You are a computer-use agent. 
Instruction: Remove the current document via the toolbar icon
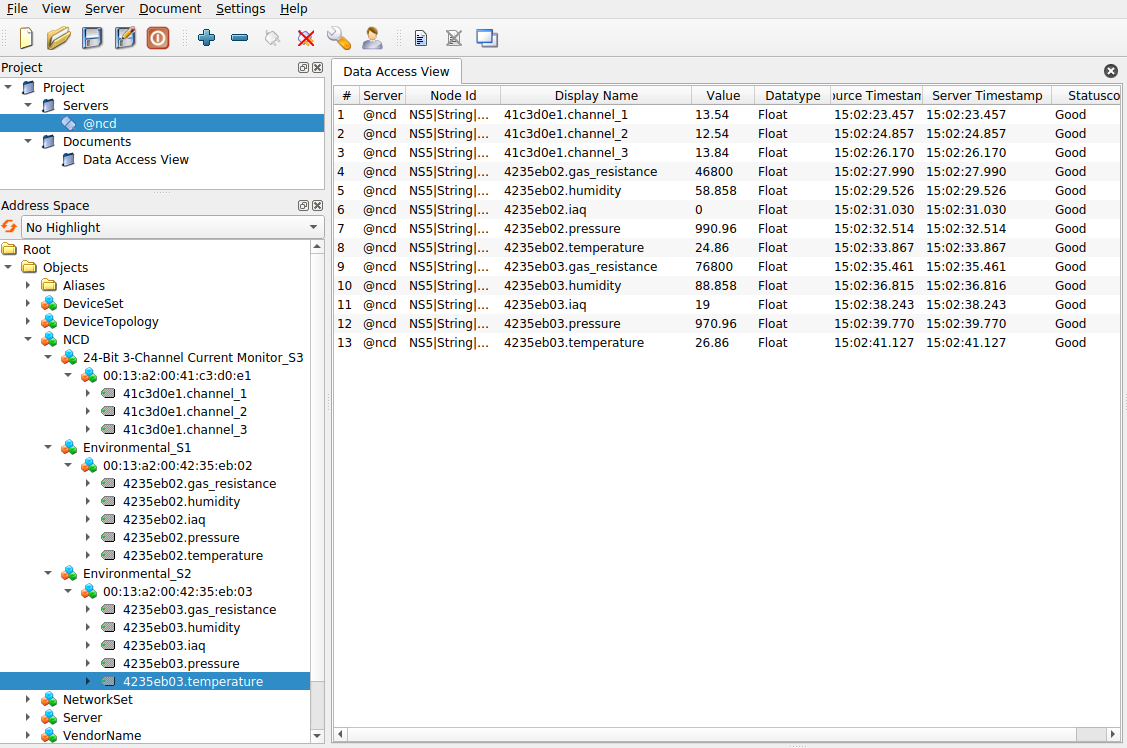coord(453,38)
